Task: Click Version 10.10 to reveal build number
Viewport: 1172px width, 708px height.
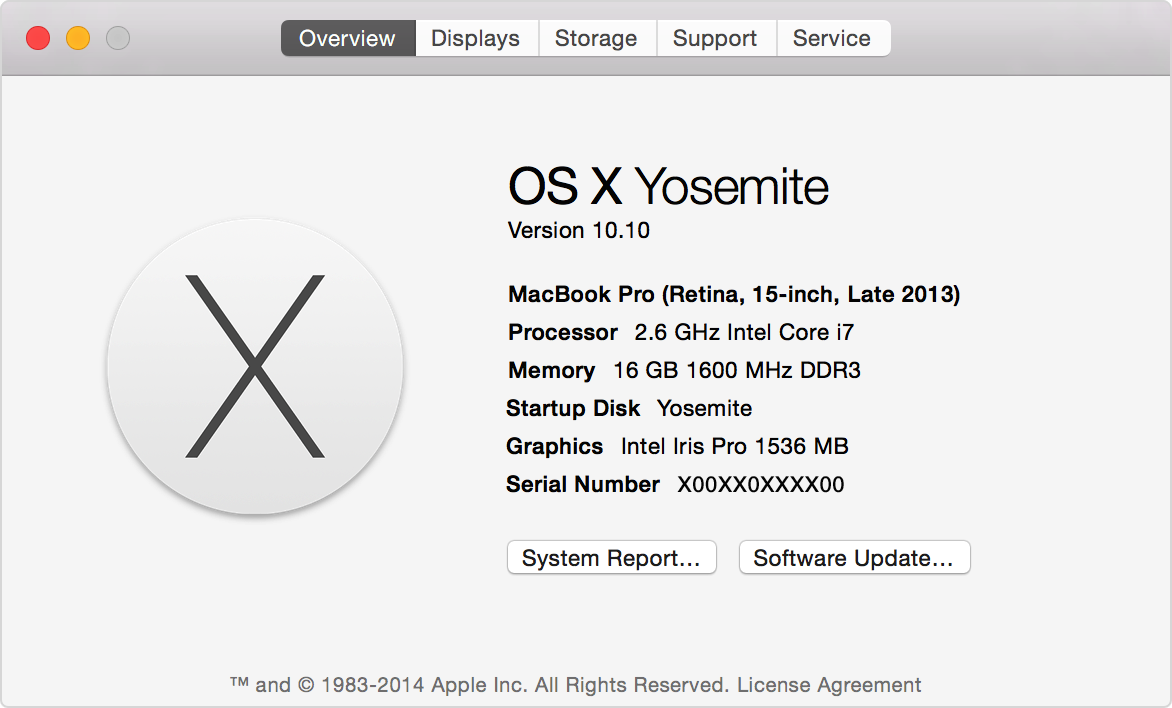Action: coord(579,231)
